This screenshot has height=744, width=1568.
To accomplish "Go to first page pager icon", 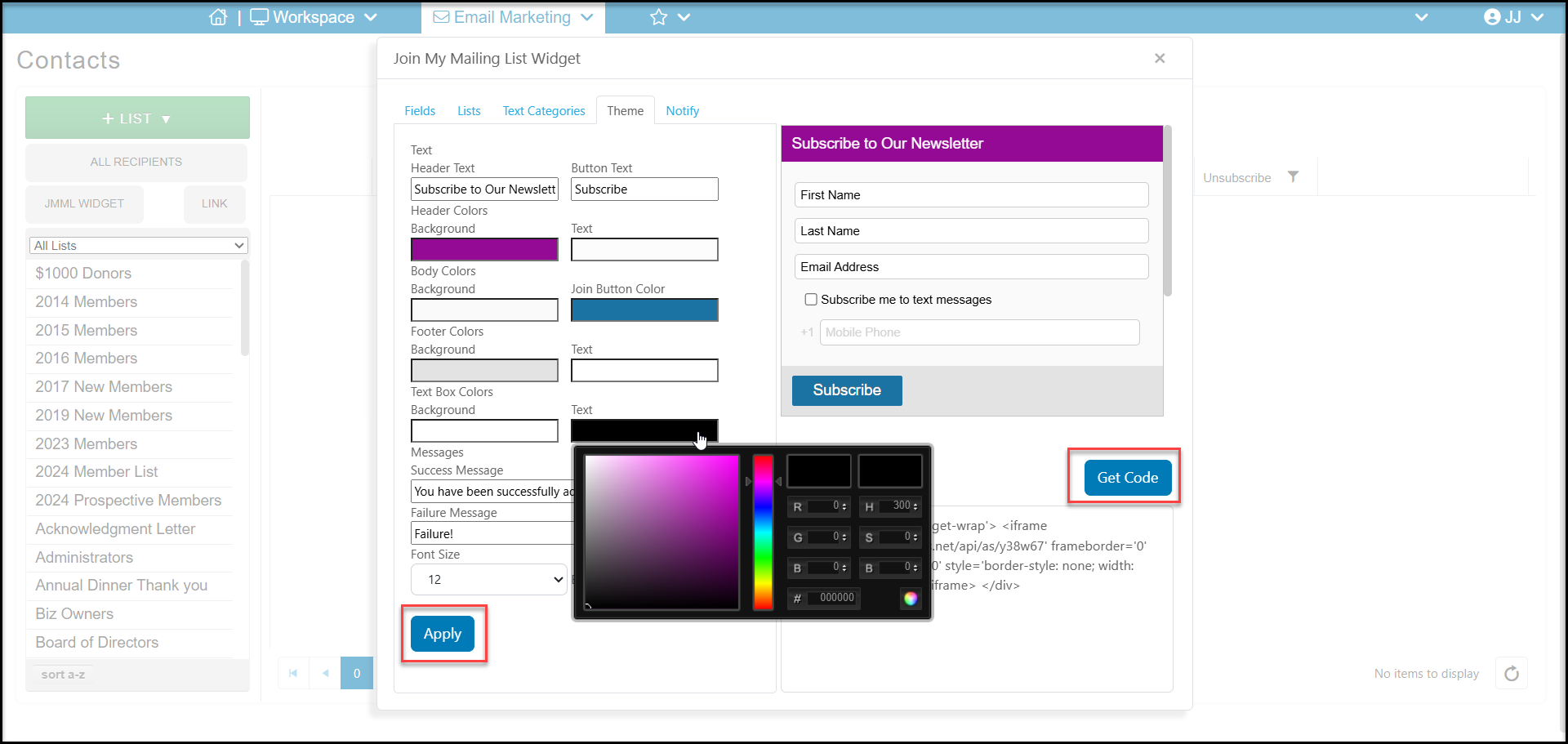I will click(x=293, y=673).
